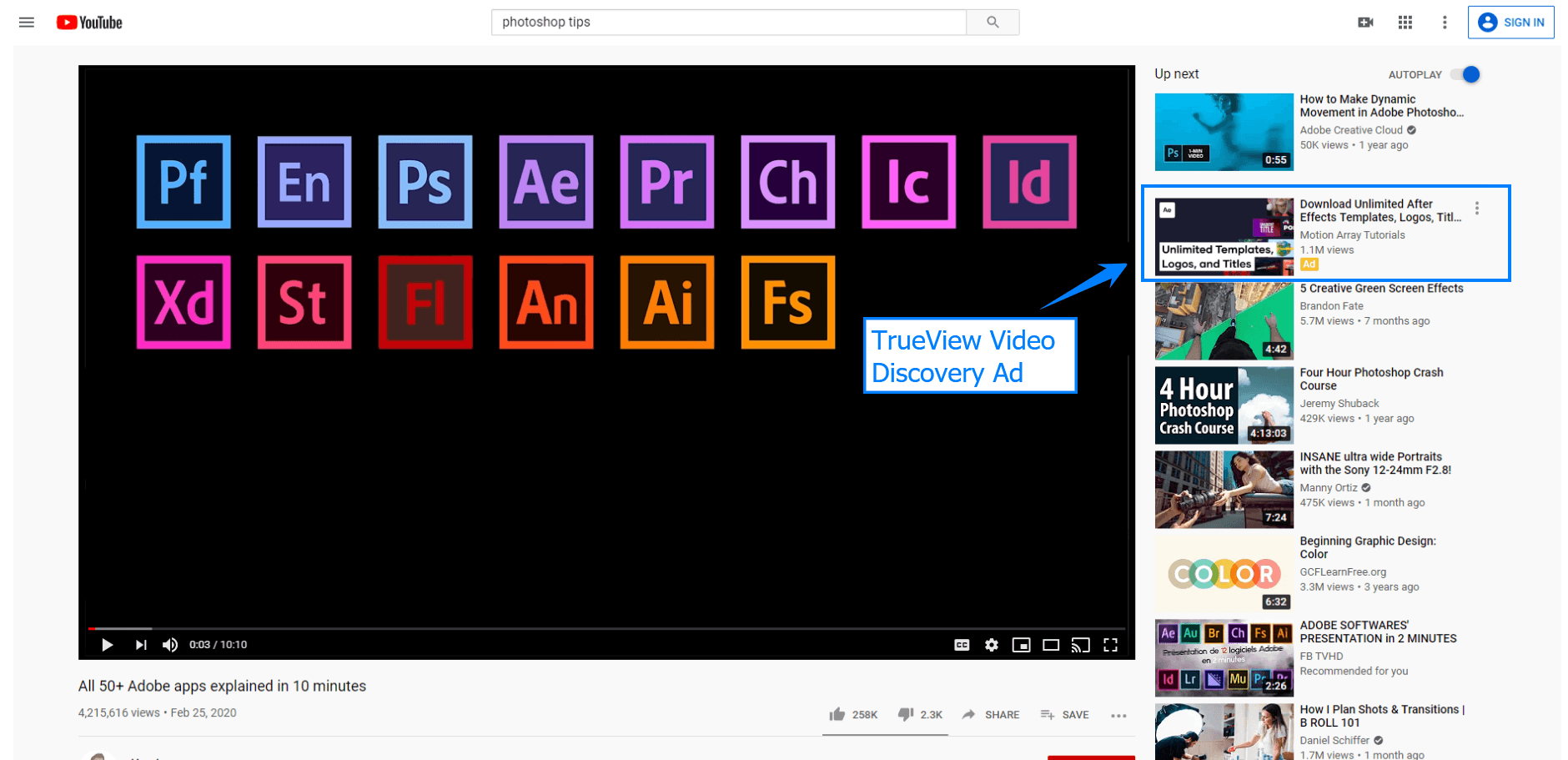Switch to miniplayer mode
1568x760 pixels.
[x=1021, y=645]
